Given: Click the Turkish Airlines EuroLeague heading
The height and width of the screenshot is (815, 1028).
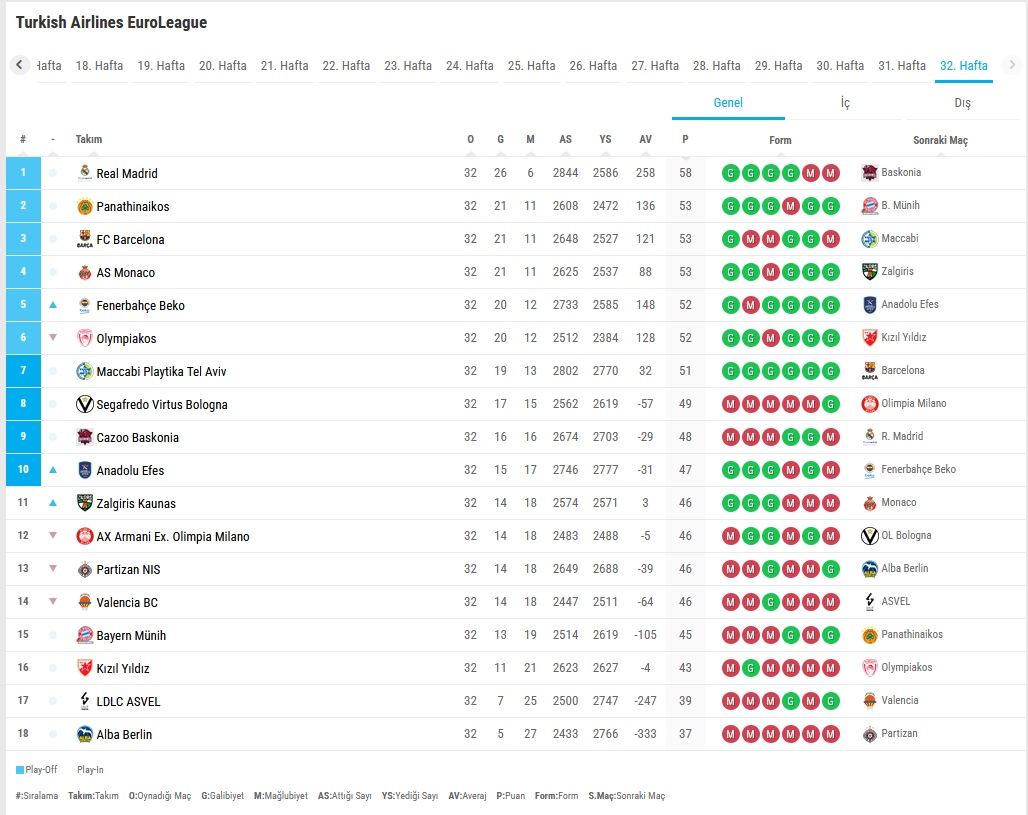Looking at the screenshot, I should [111, 22].
